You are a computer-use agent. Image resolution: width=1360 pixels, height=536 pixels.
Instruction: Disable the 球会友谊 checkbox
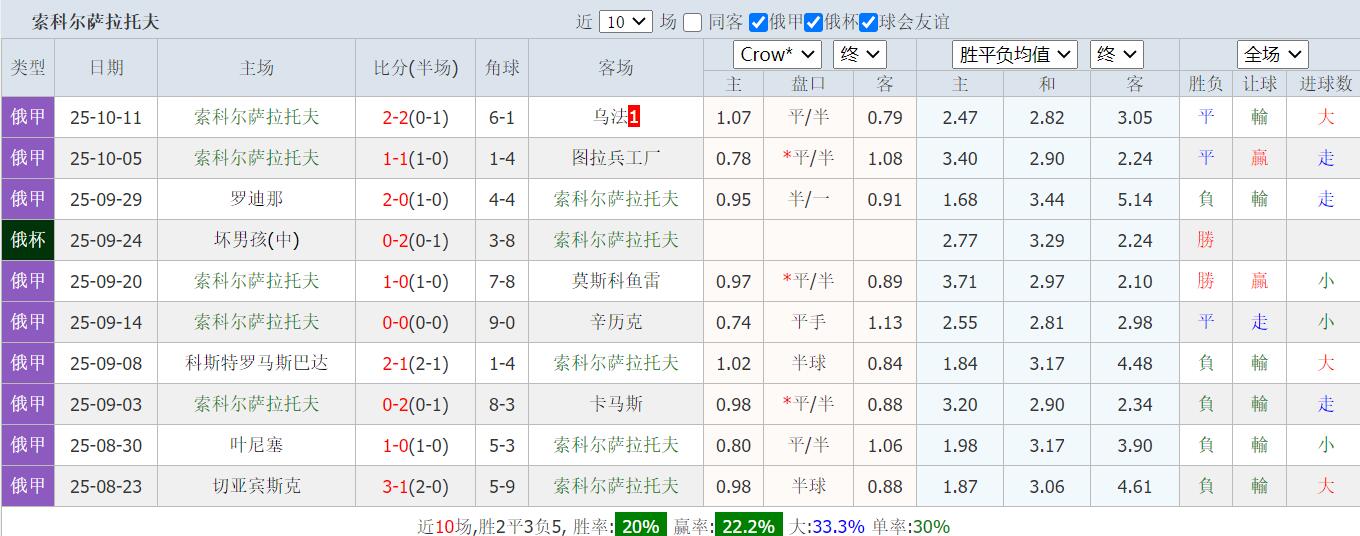(869, 23)
